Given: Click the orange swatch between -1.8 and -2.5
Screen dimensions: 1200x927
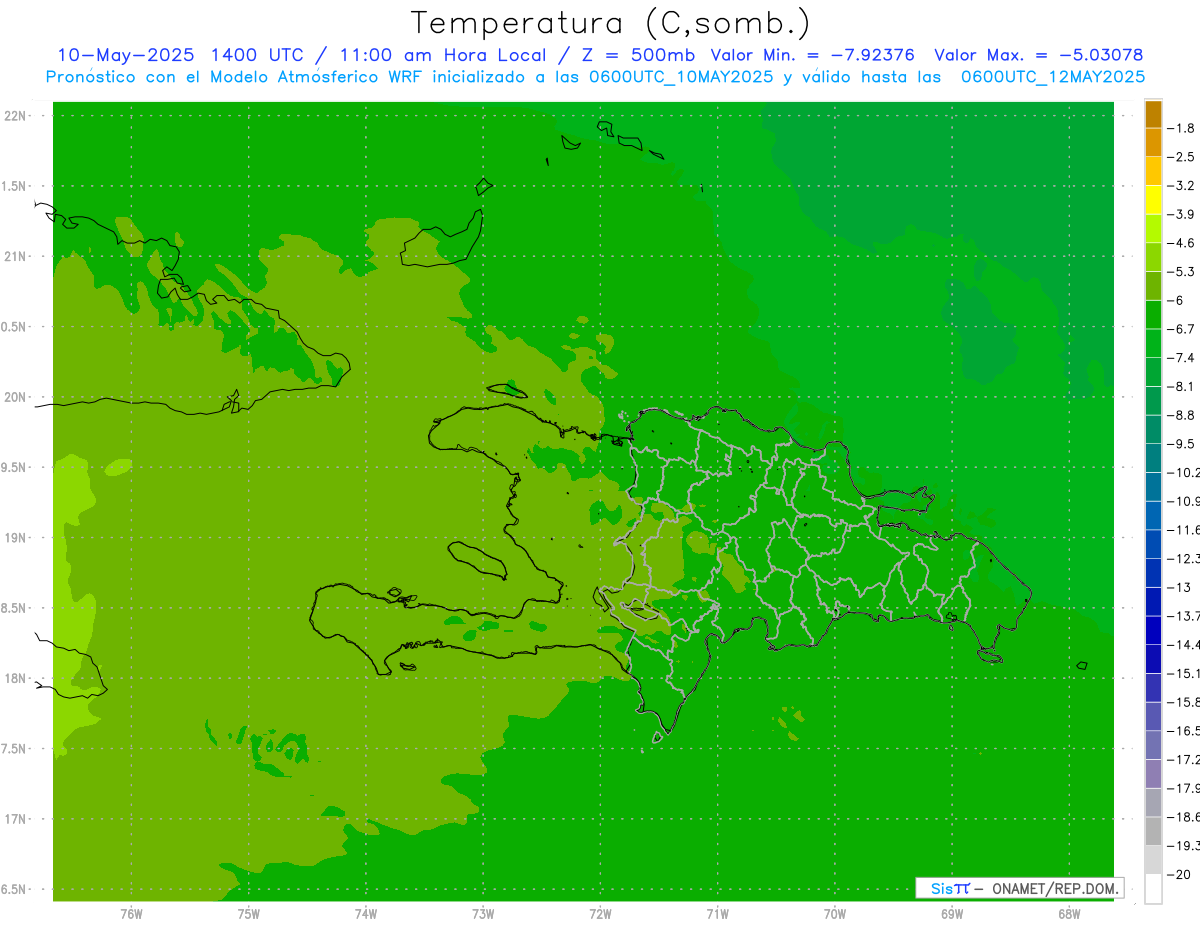Looking at the screenshot, I should coord(1153,142).
